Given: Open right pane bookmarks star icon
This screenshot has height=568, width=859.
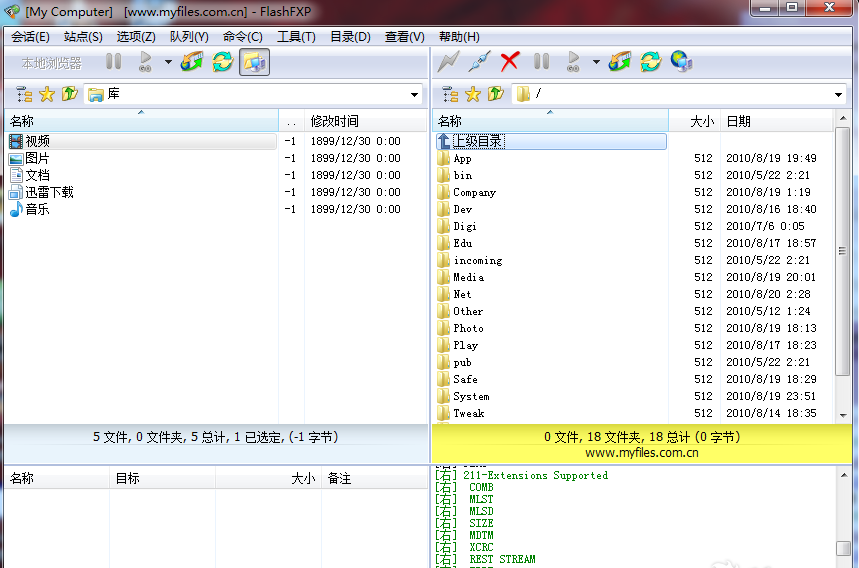Looking at the screenshot, I should 473,94.
